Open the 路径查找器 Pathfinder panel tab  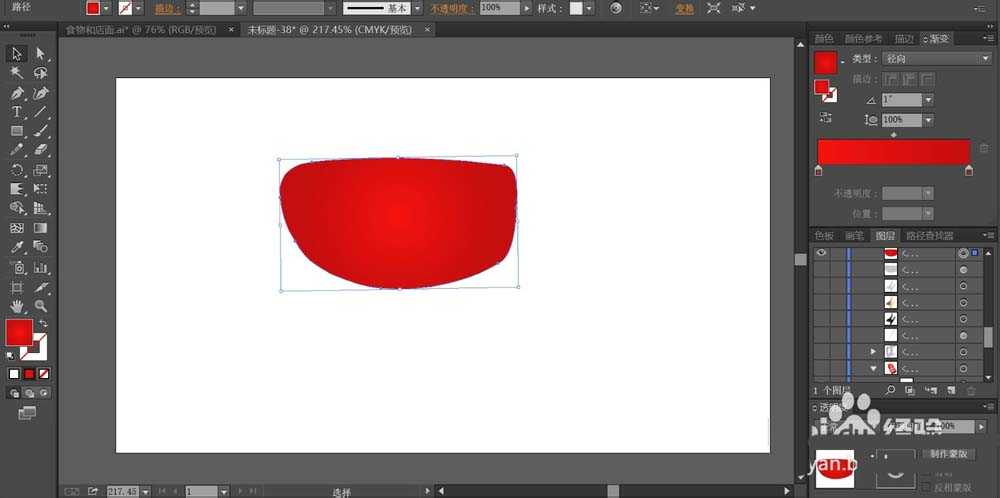coord(931,236)
